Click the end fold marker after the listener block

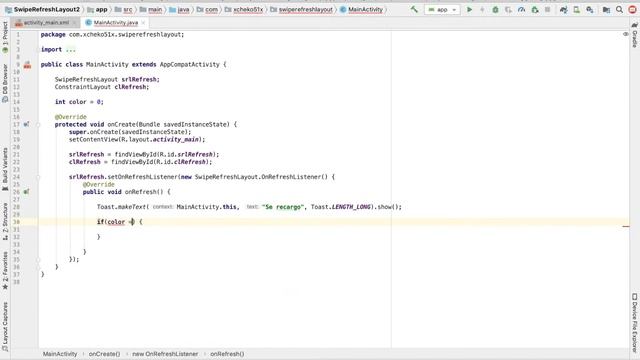38,260
